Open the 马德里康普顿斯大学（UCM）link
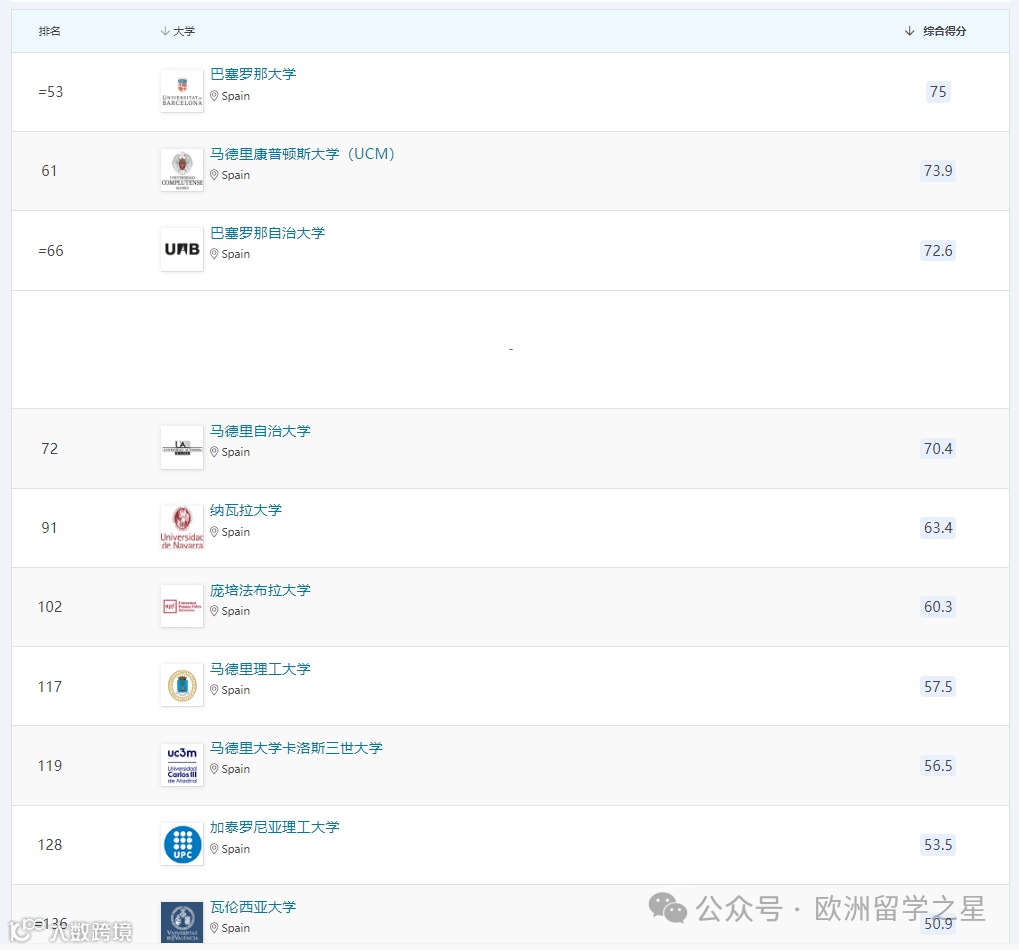This screenshot has width=1019, height=950. point(302,154)
